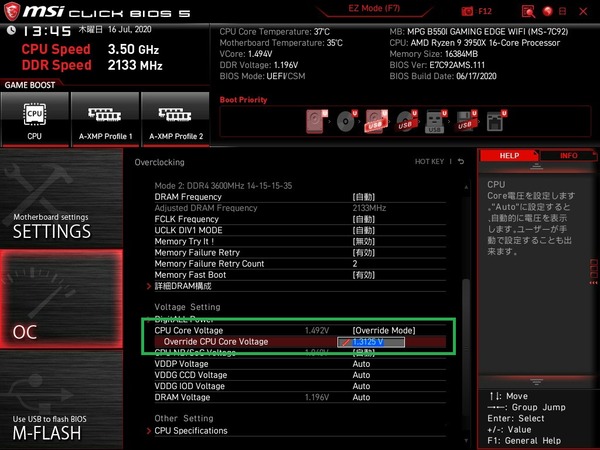Select the USB key boot device
Viewport: 600px width, 450px height.
435,121
